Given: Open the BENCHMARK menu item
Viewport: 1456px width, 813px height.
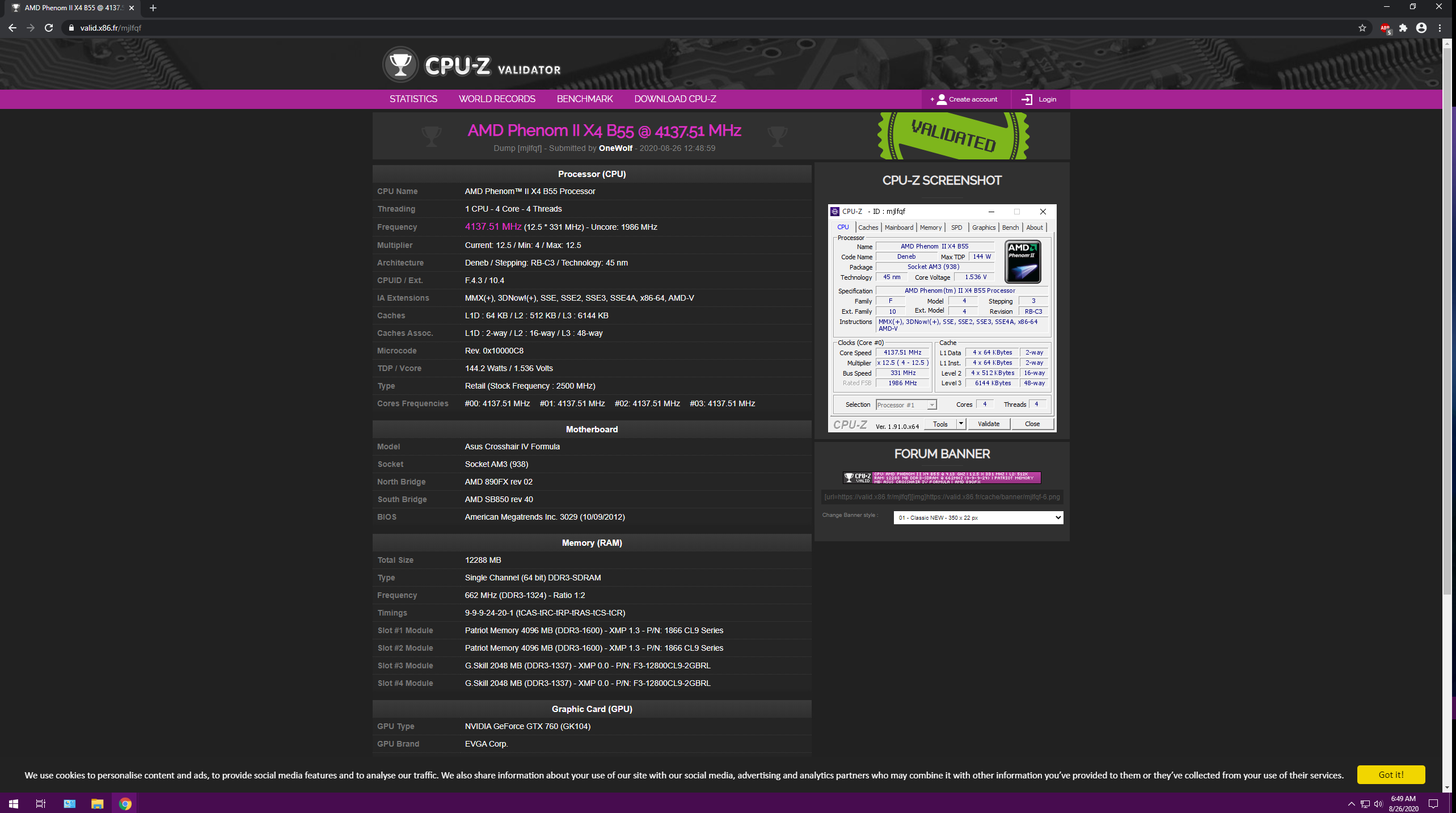Looking at the screenshot, I should (x=585, y=99).
